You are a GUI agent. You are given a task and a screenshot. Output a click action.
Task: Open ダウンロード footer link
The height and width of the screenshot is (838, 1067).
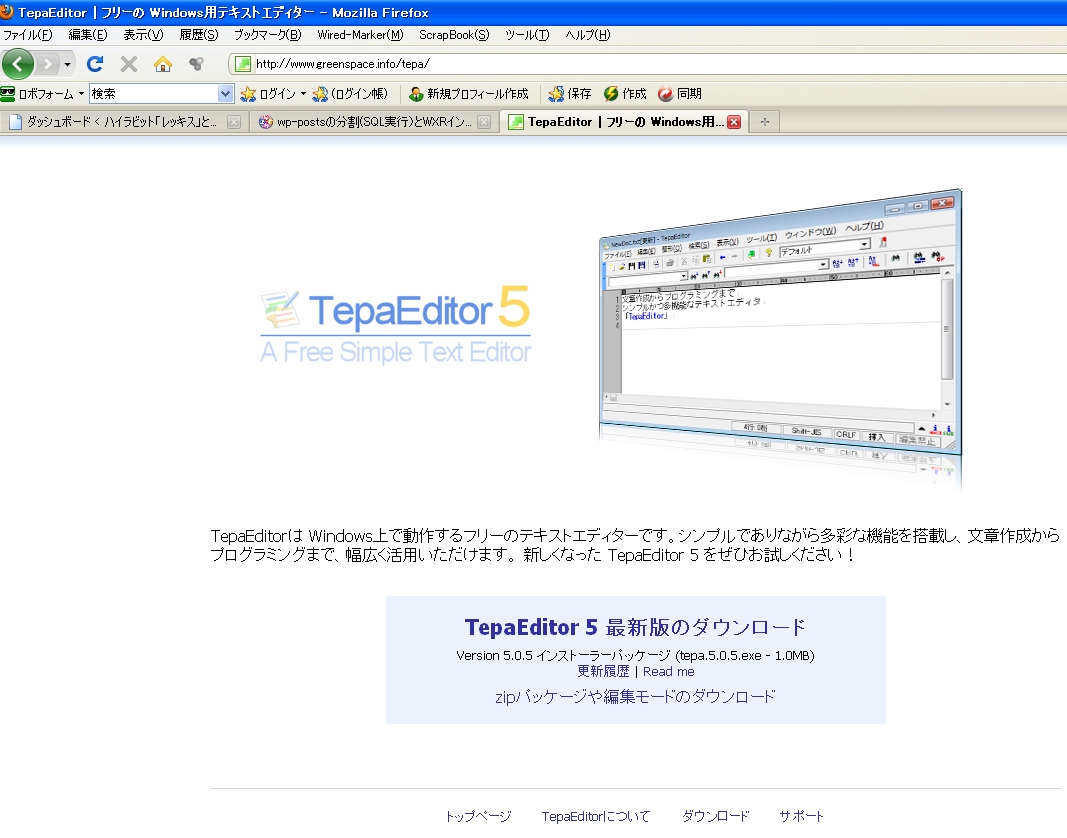click(716, 816)
